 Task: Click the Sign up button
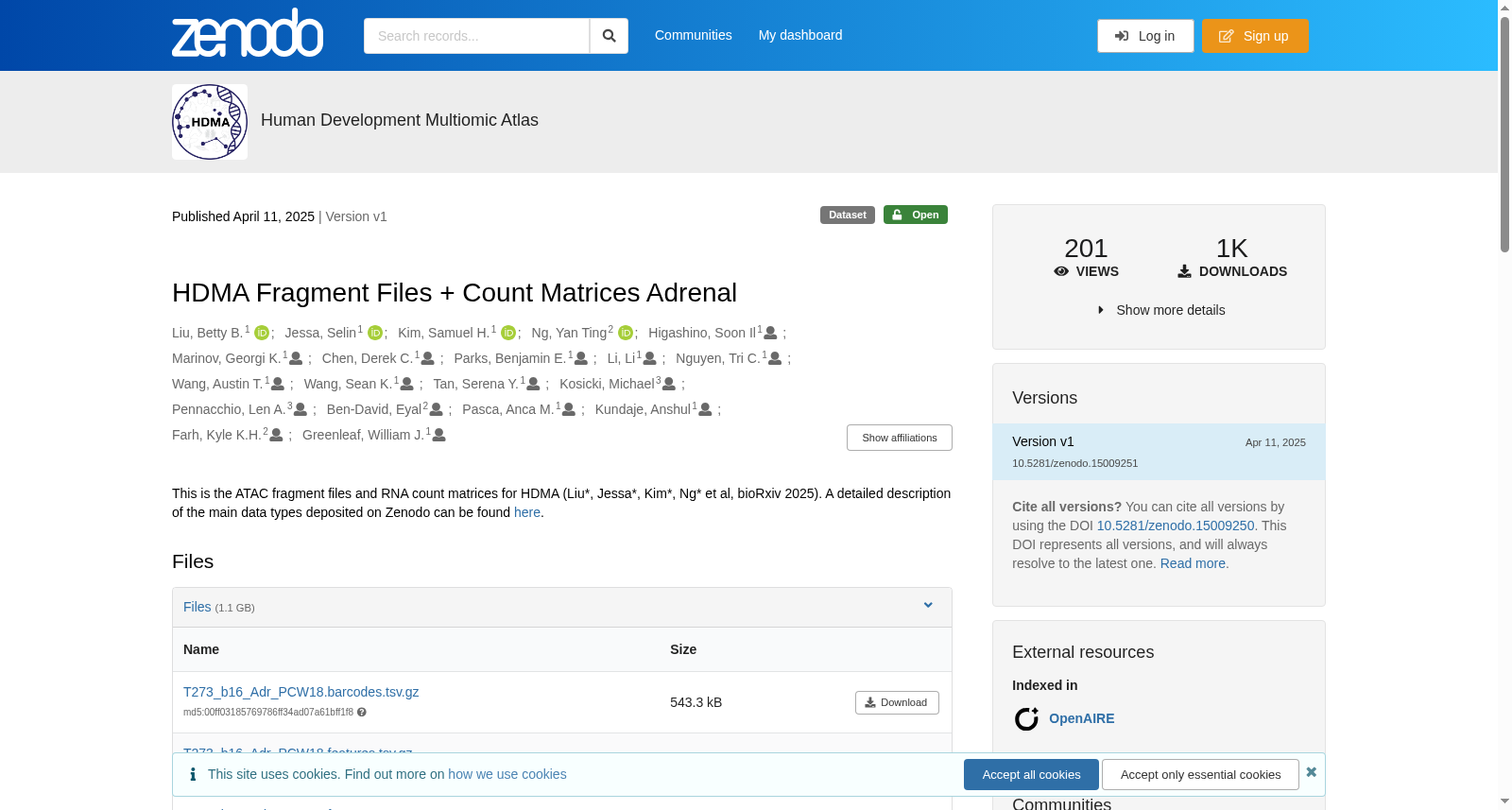click(x=1255, y=36)
